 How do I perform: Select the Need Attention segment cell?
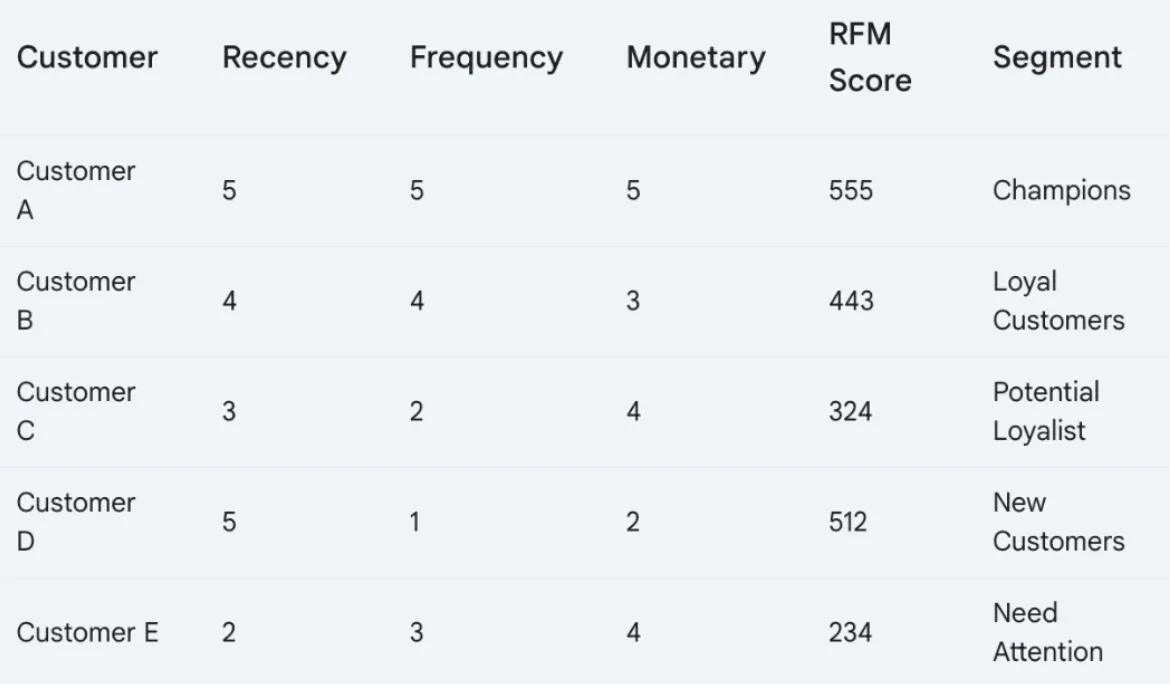[x=1048, y=633]
